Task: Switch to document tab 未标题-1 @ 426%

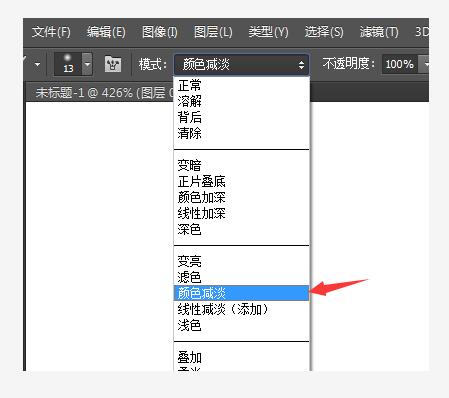Action: coord(100,92)
